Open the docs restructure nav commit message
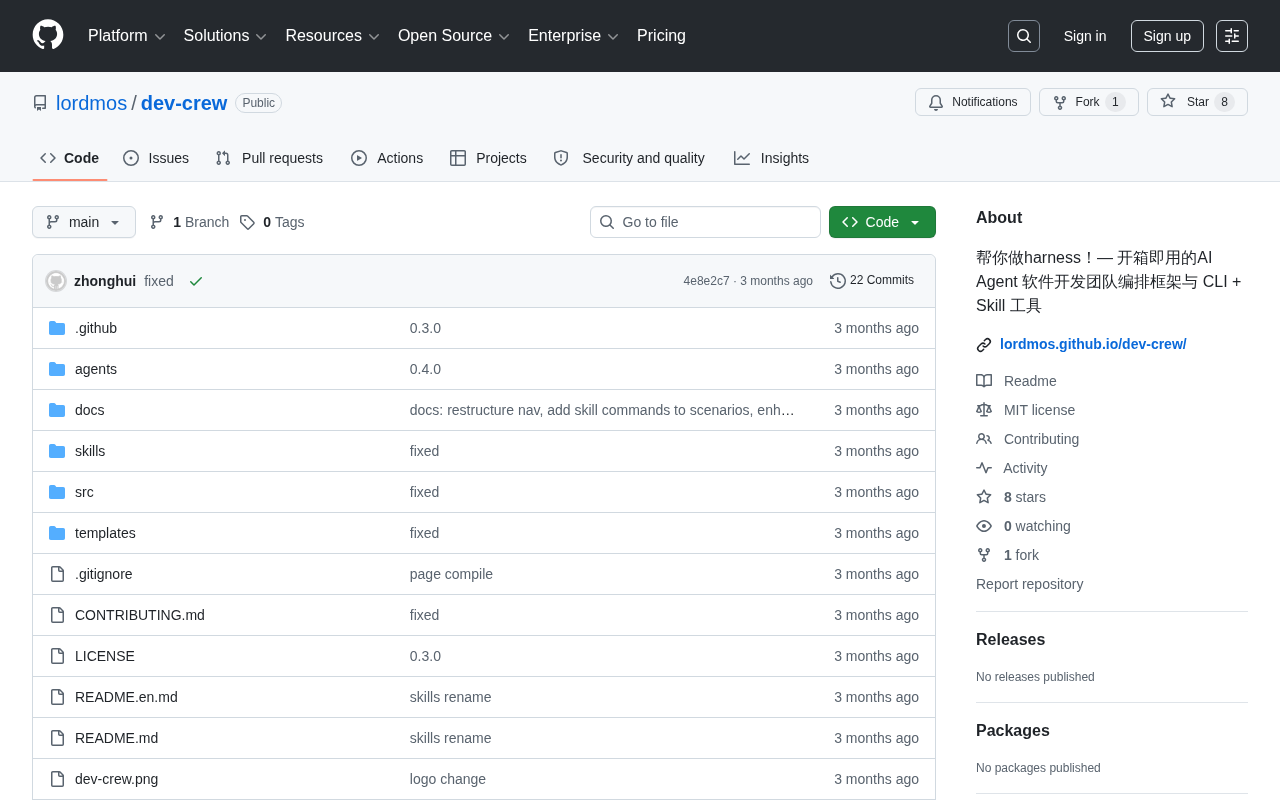Screen dimensions: 1280x800 click(x=602, y=410)
